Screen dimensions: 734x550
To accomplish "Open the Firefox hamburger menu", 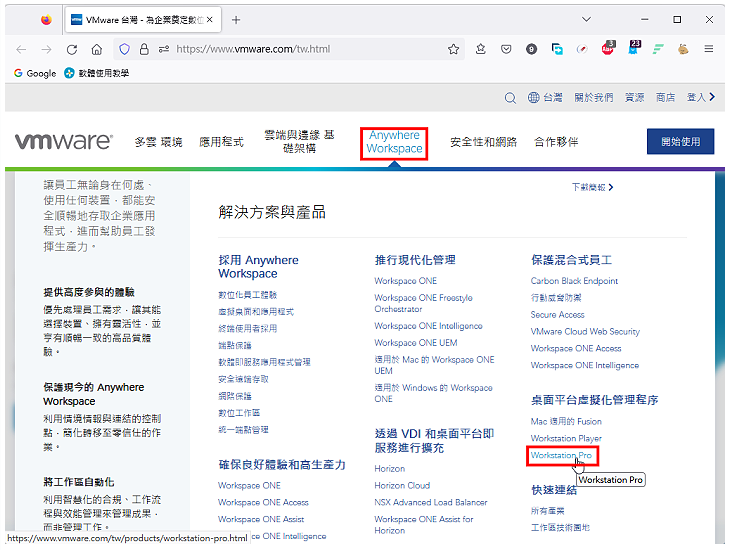I will [709, 49].
